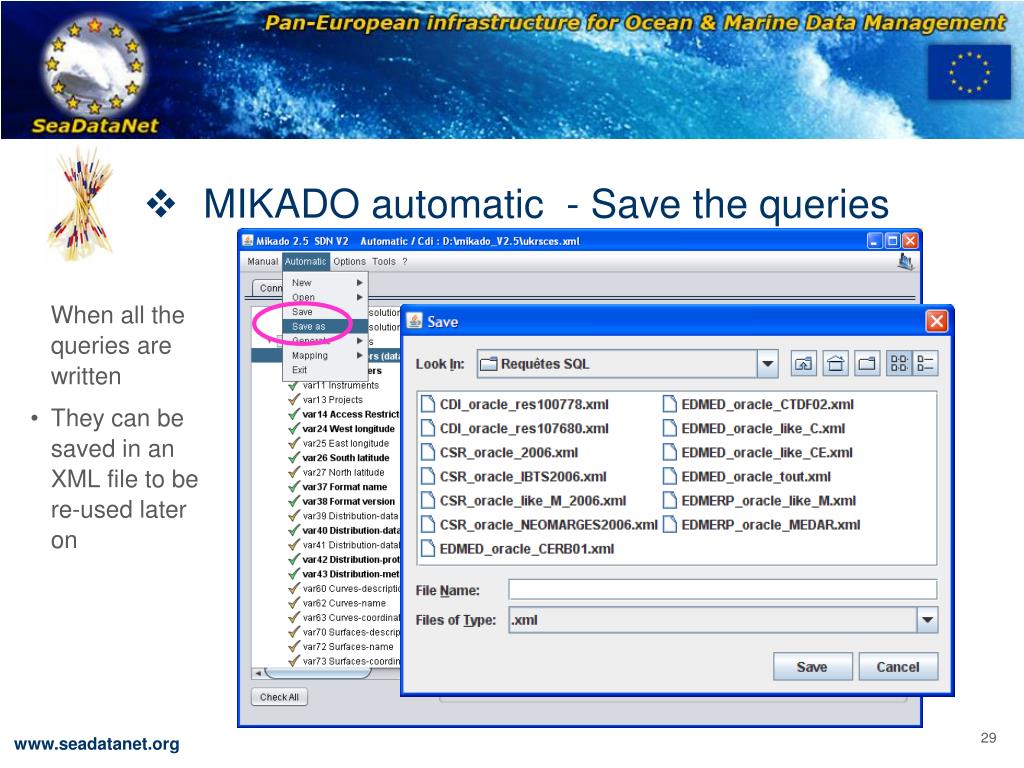Click the left arrow of the horizontal scrollbar
The image size is (1024, 768).
[259, 673]
